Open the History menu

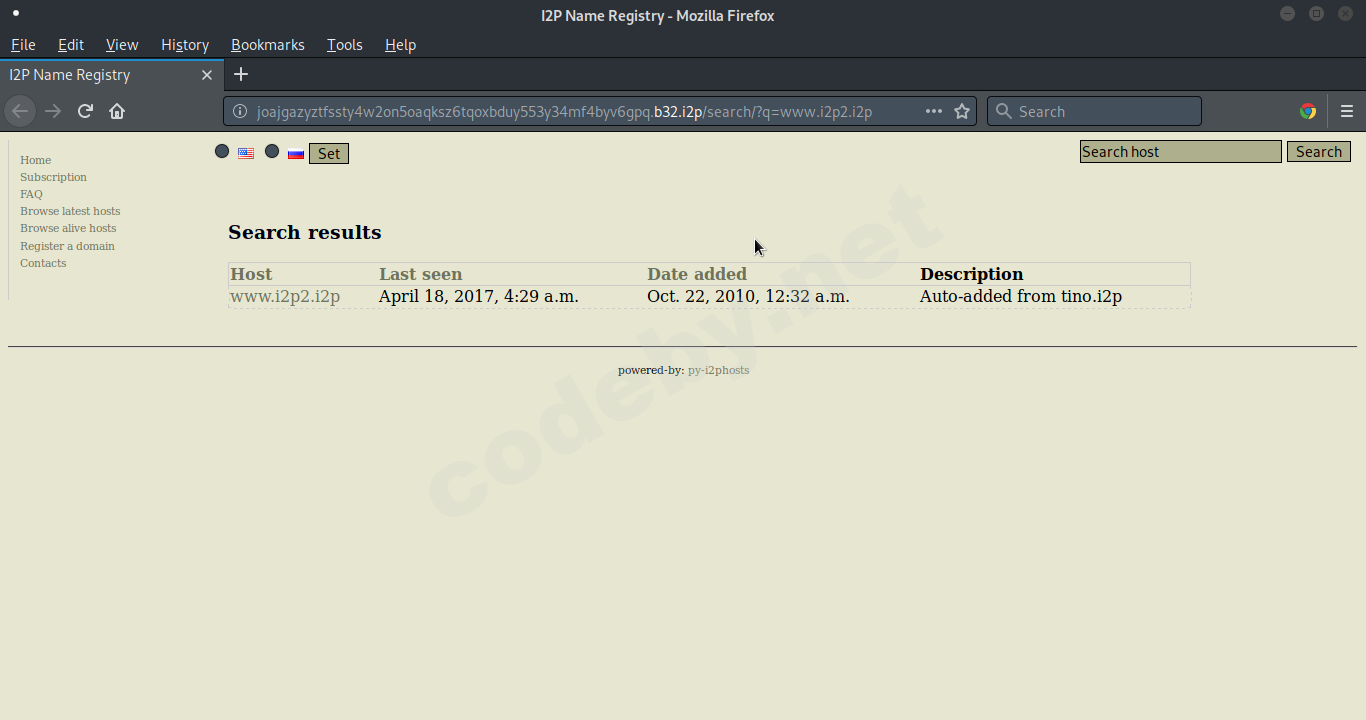click(185, 45)
